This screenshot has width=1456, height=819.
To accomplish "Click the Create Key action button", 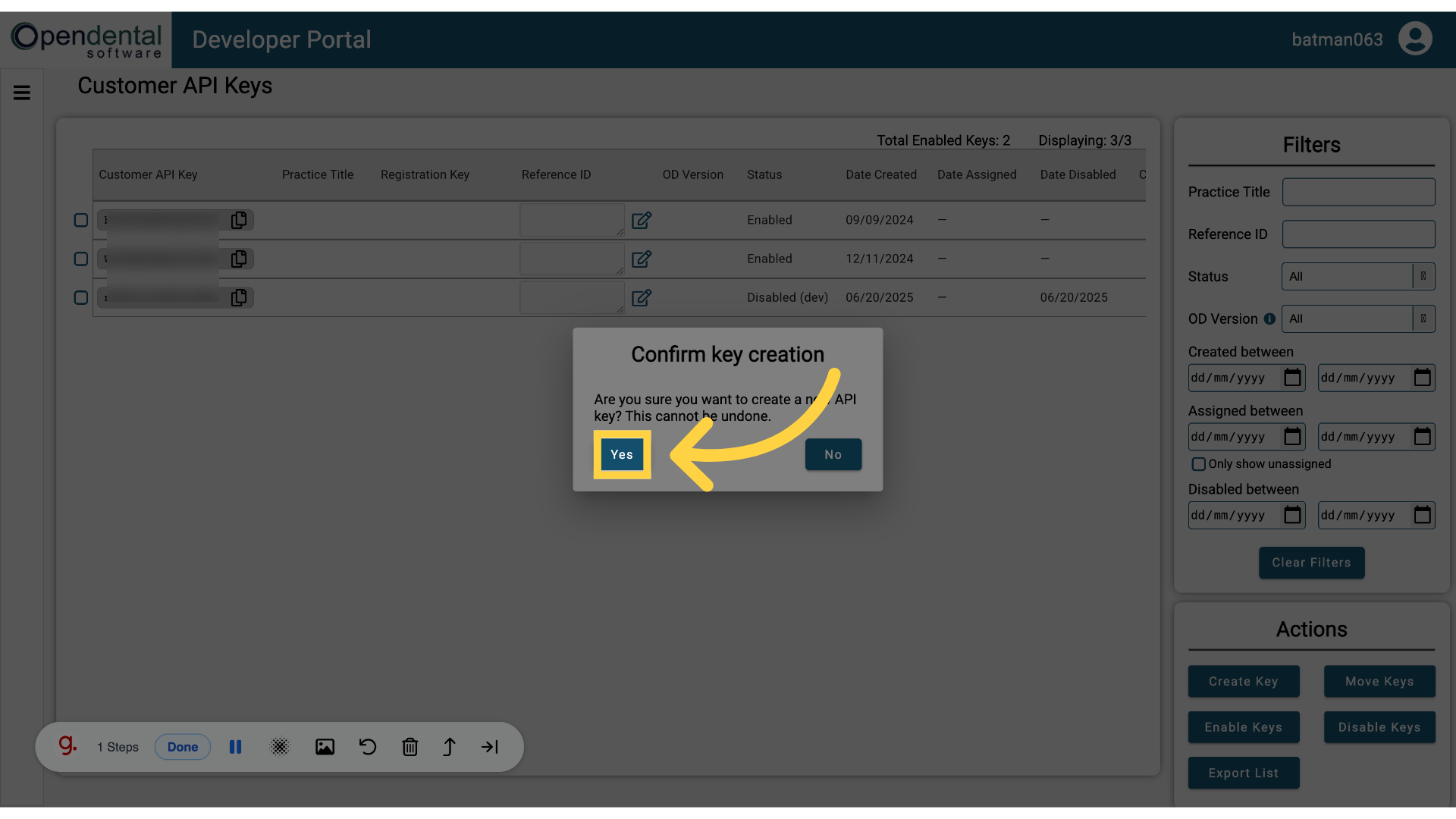I will [x=1244, y=682].
